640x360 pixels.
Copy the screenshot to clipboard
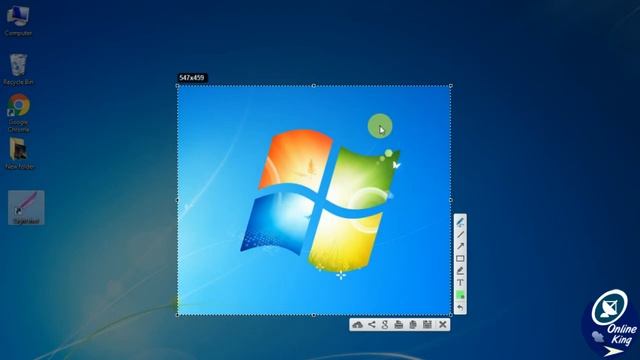[x=413, y=325]
